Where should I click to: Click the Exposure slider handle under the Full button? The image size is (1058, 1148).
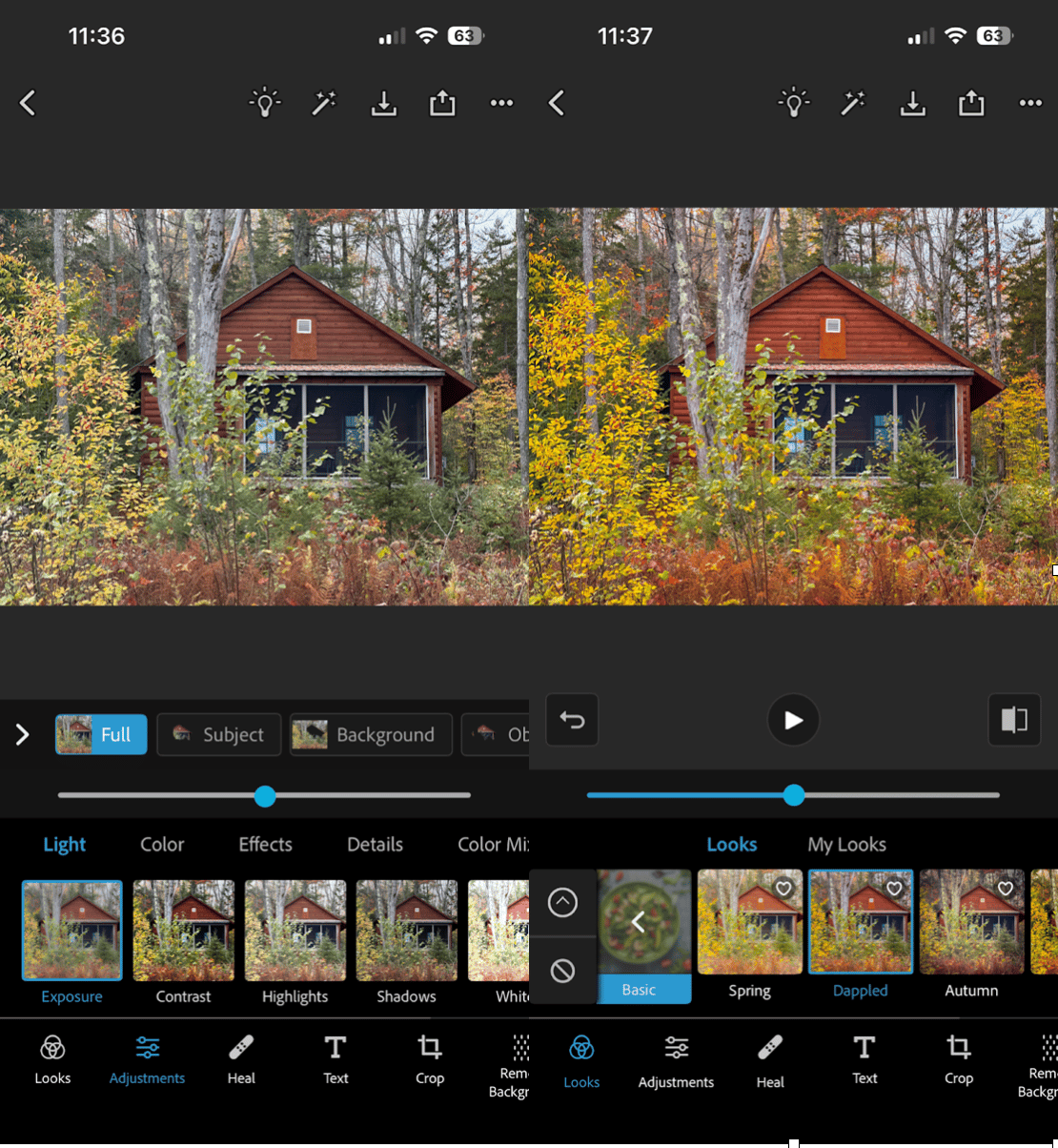pos(265,796)
